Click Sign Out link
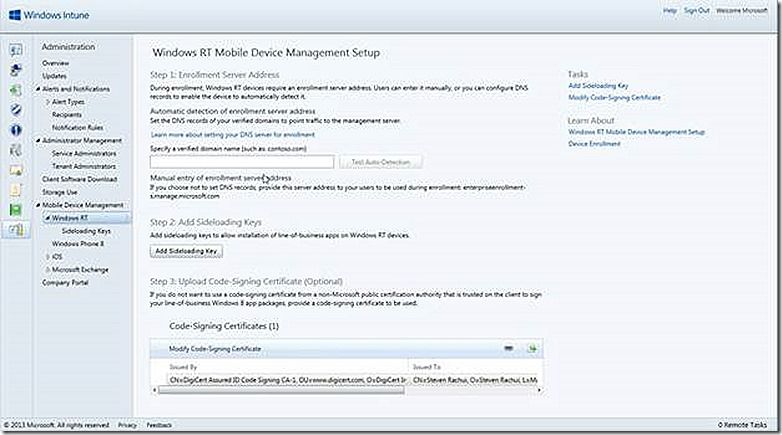Viewport: 782px width, 435px height. coord(696,10)
